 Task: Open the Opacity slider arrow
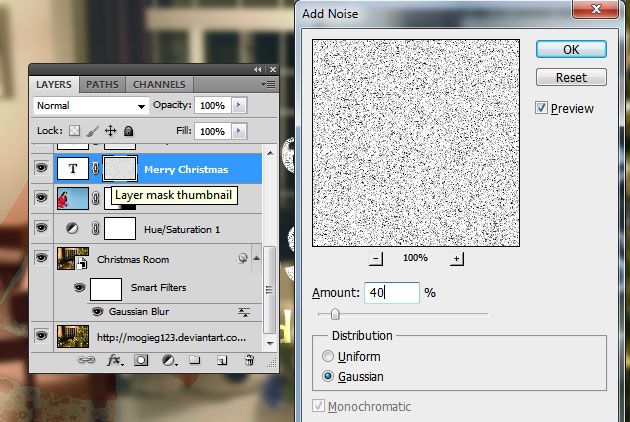coord(239,105)
